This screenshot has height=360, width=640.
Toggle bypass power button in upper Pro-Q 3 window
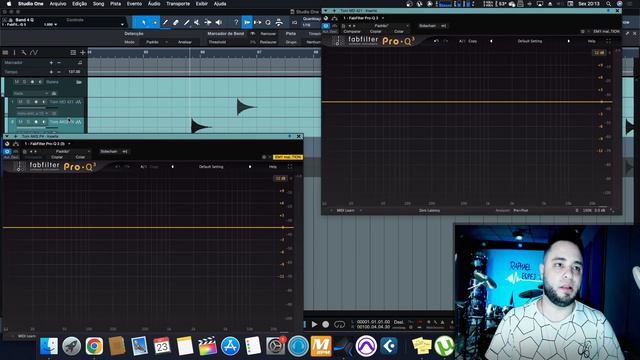[326, 26]
